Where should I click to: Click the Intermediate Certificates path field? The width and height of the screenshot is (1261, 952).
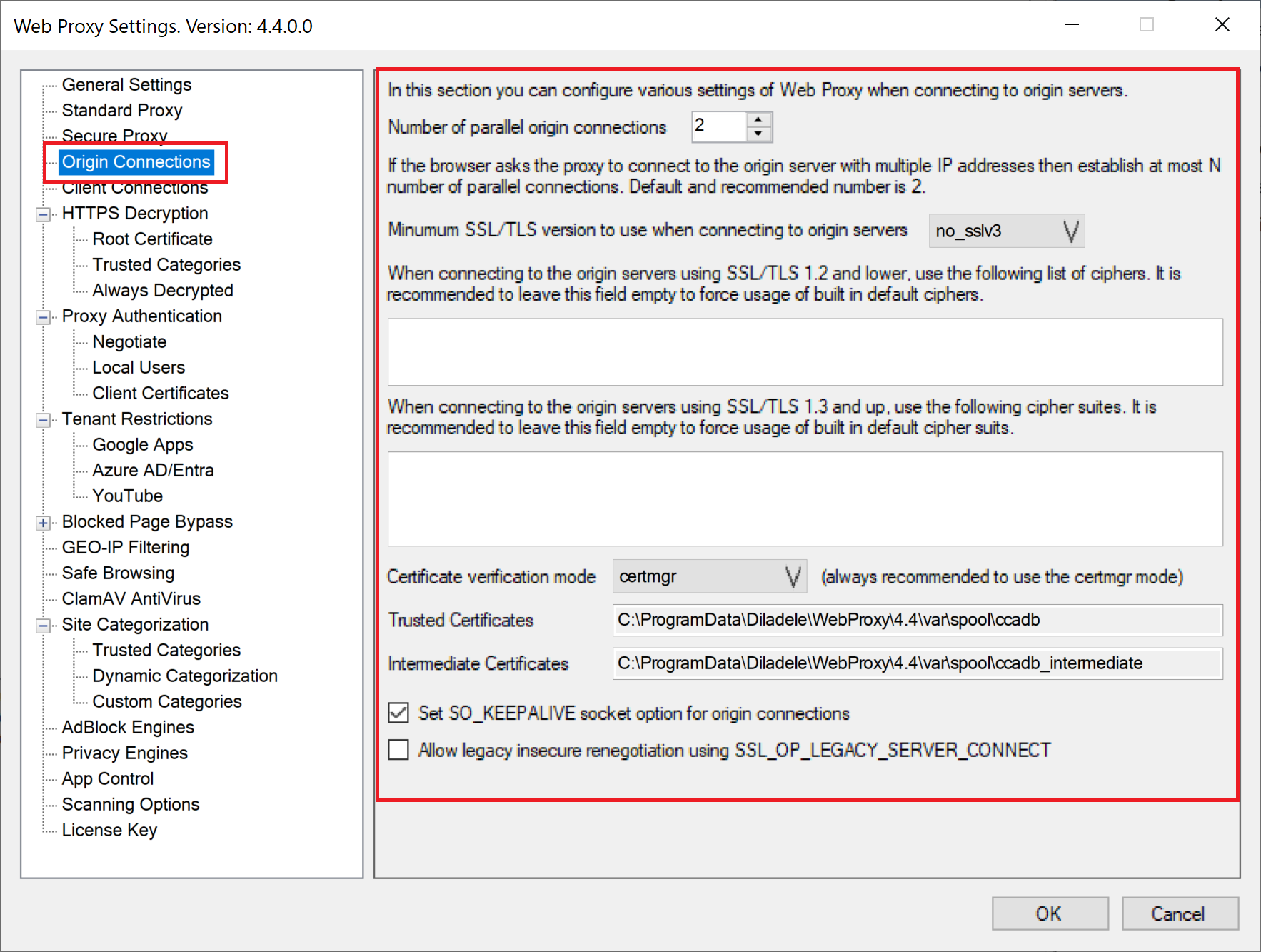(918, 663)
